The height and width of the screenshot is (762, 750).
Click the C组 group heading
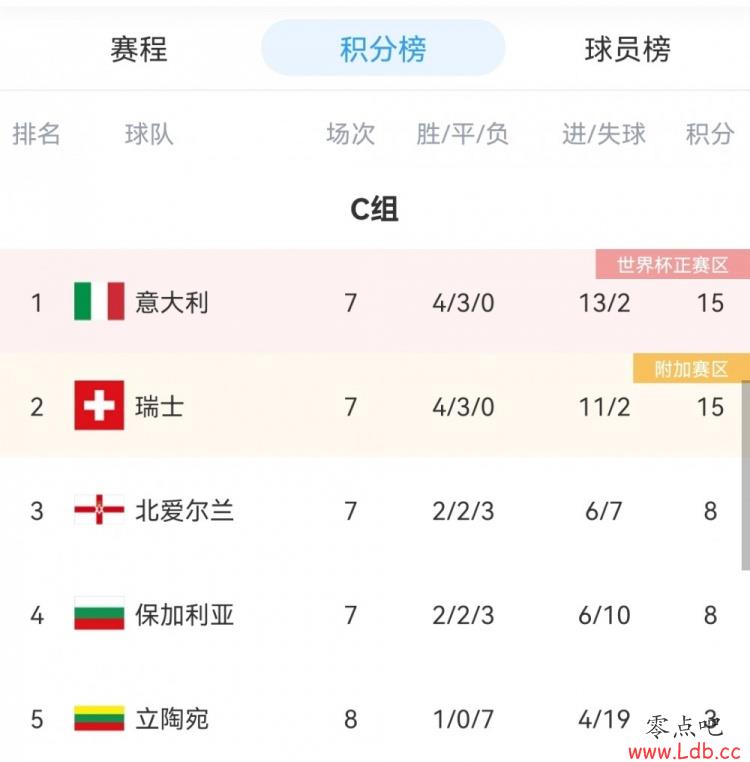click(374, 209)
